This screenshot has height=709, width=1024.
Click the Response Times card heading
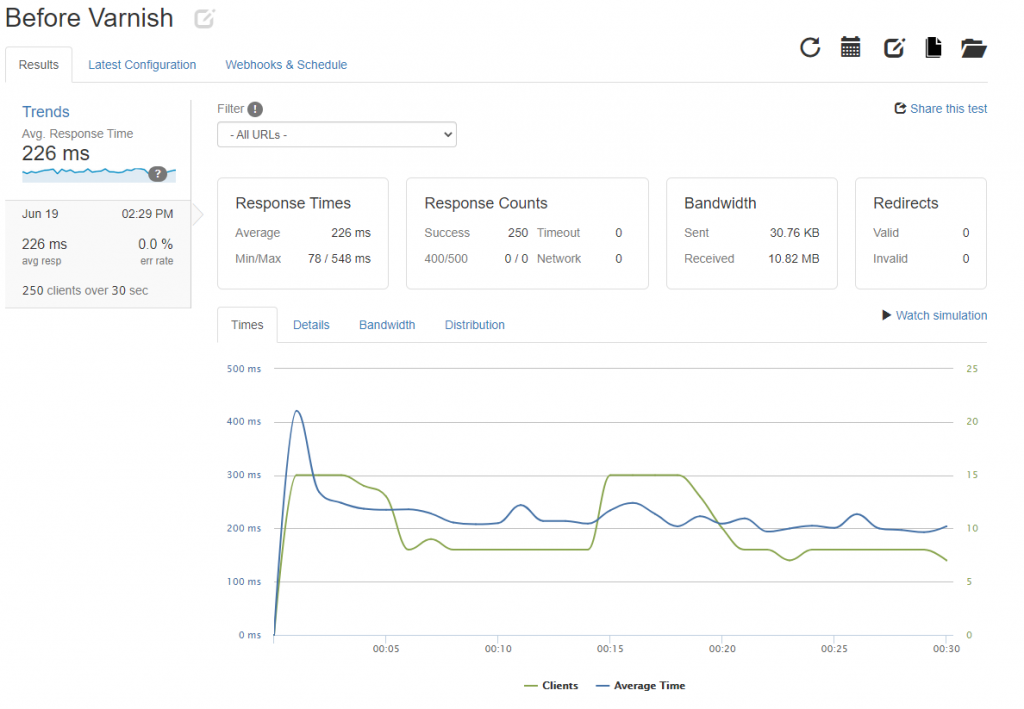[x=293, y=203]
